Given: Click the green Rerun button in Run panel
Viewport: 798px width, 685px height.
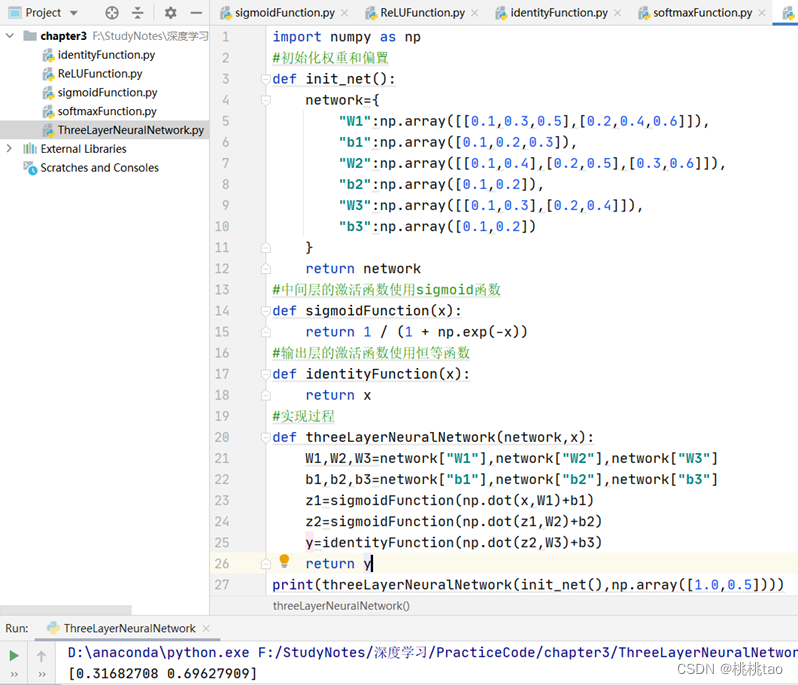Looking at the screenshot, I should [14, 656].
